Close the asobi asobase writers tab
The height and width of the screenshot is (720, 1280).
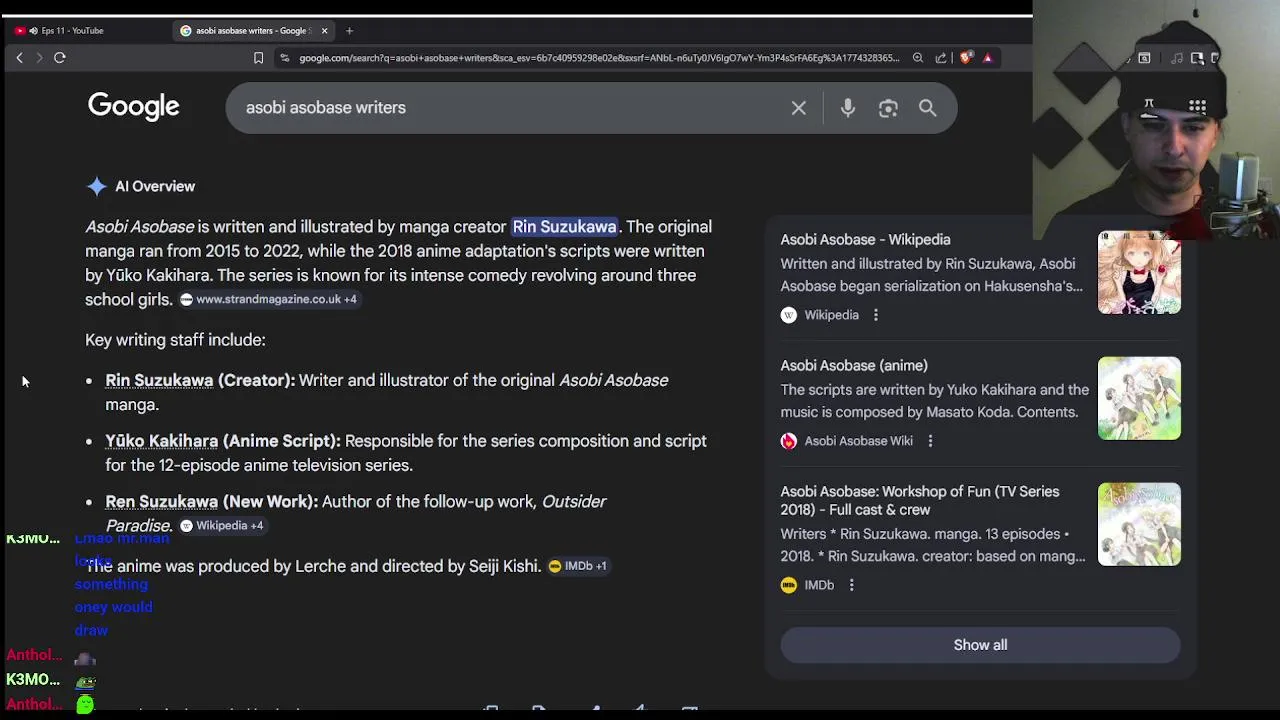tap(324, 31)
